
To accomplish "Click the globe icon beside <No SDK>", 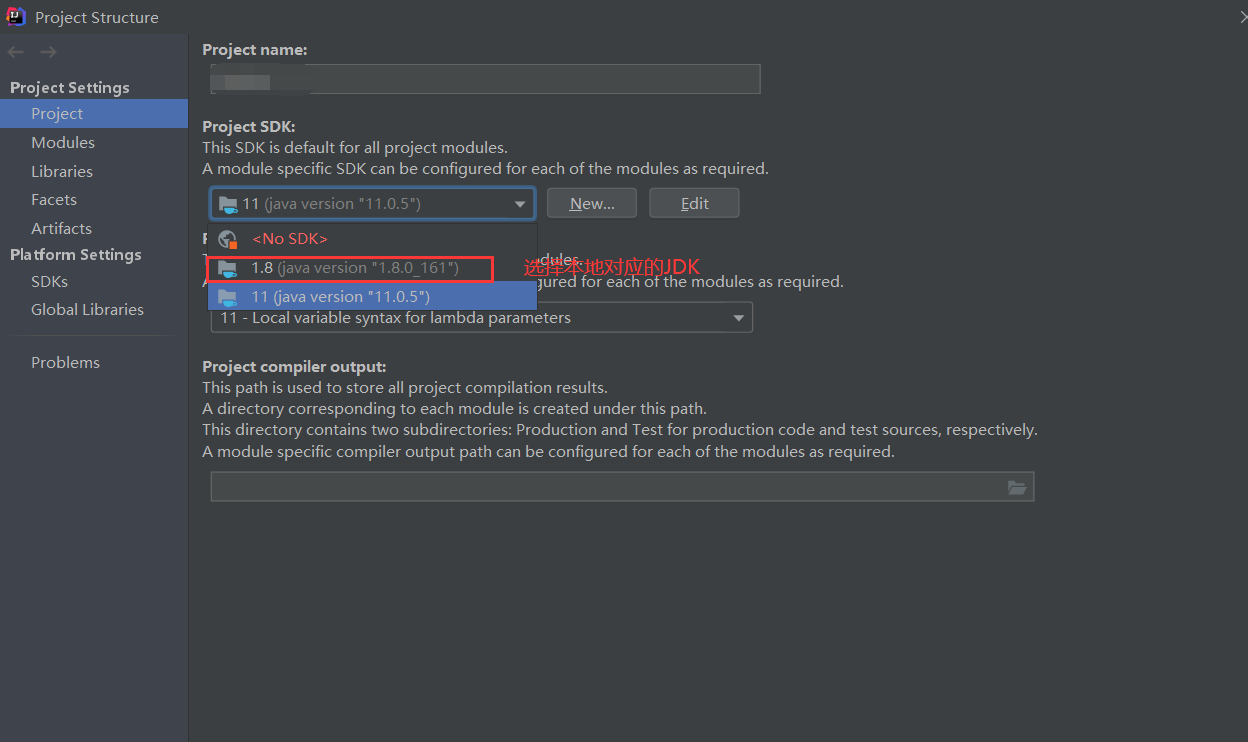I will tap(226, 239).
